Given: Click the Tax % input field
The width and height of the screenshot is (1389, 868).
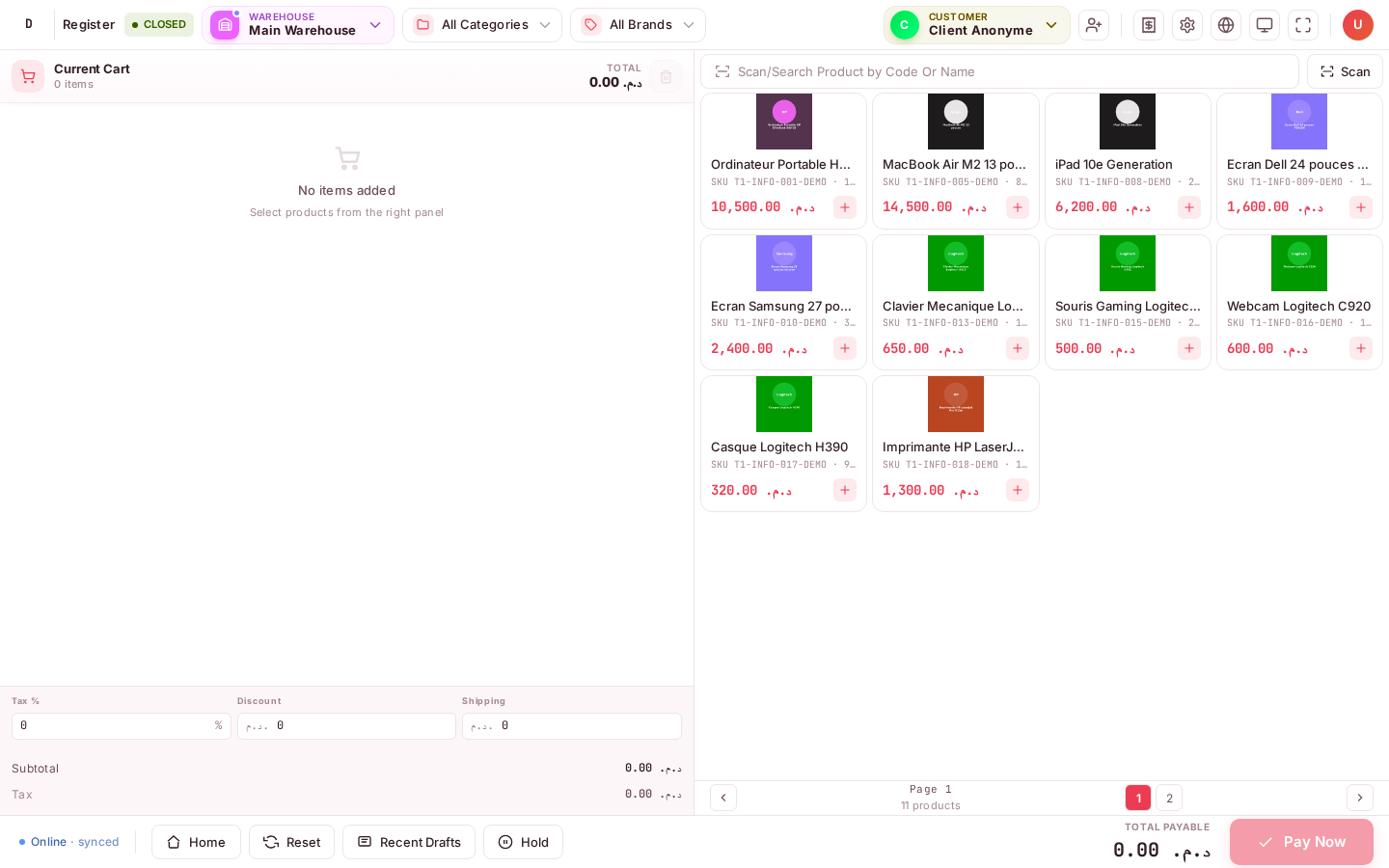Looking at the screenshot, I should 122,726.
